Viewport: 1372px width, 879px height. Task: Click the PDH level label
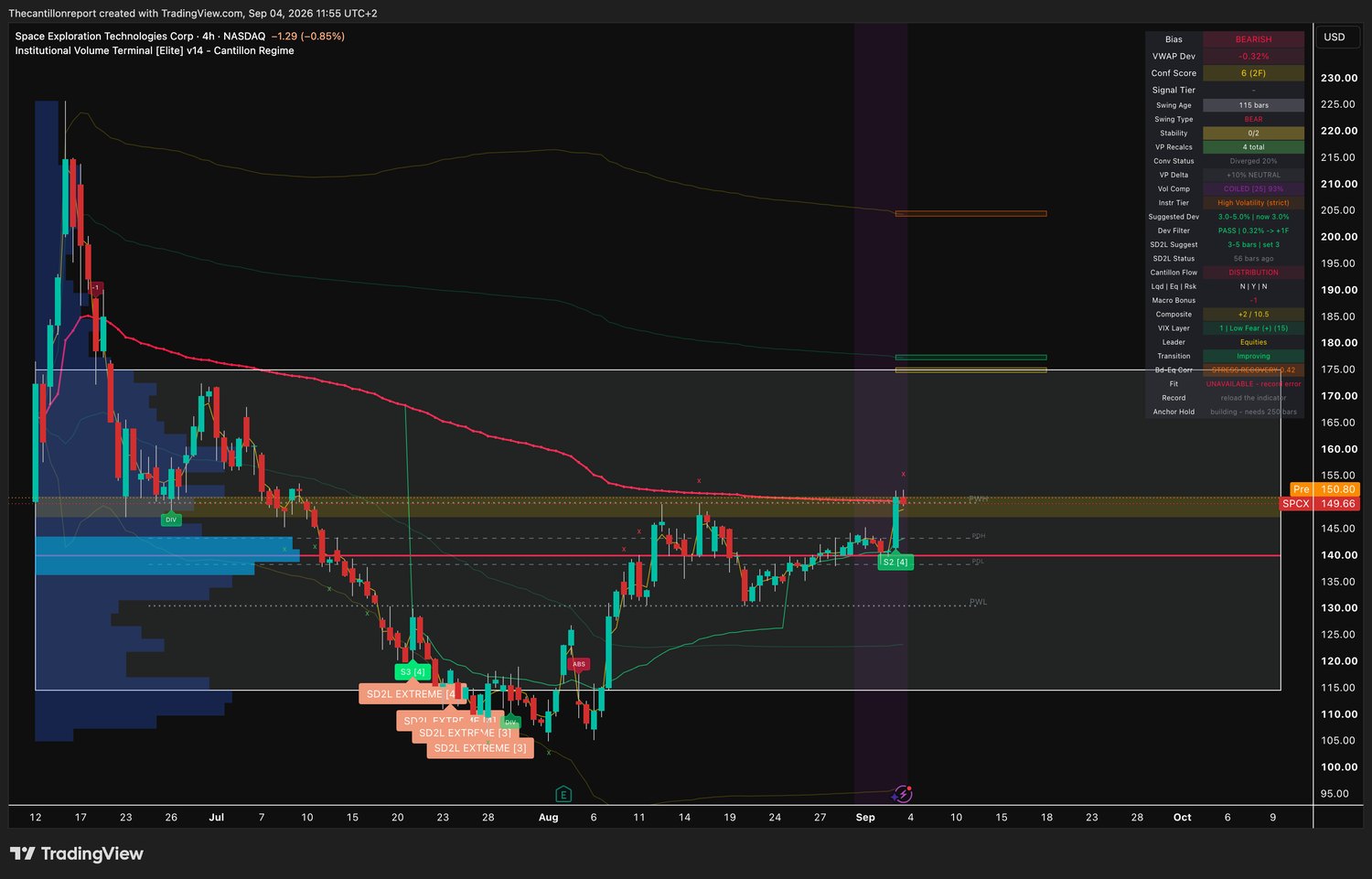(978, 536)
